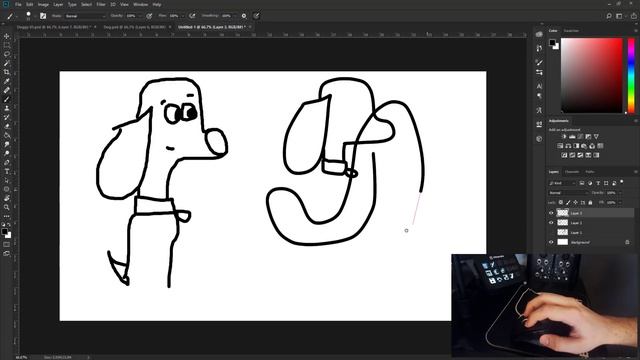Click the rainbow hue slider
640x360 pixels.
(631, 75)
